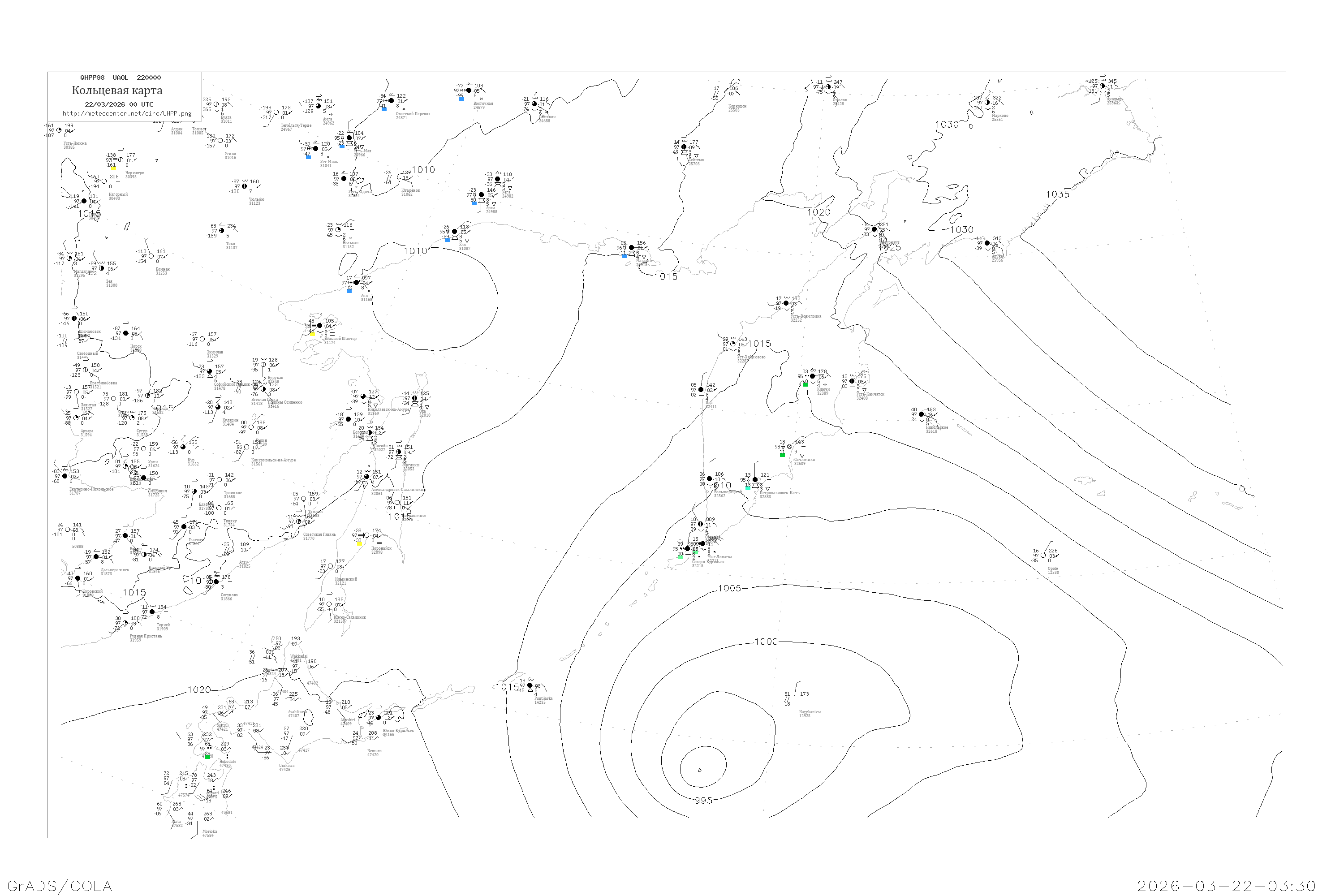Click the filled cloud-cover circle at Оймякон

tap(534, 104)
